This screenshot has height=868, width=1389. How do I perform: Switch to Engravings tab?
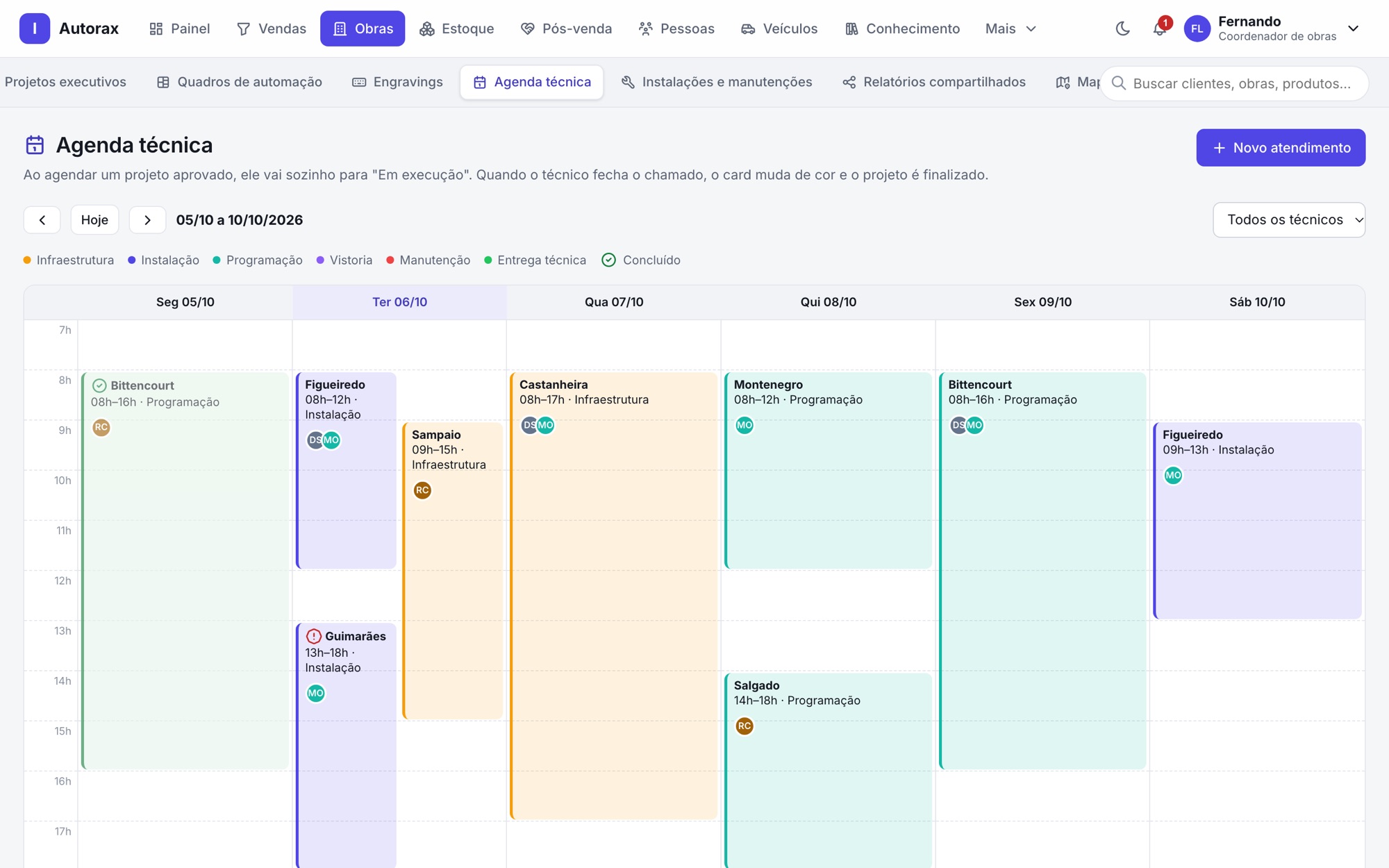[397, 82]
